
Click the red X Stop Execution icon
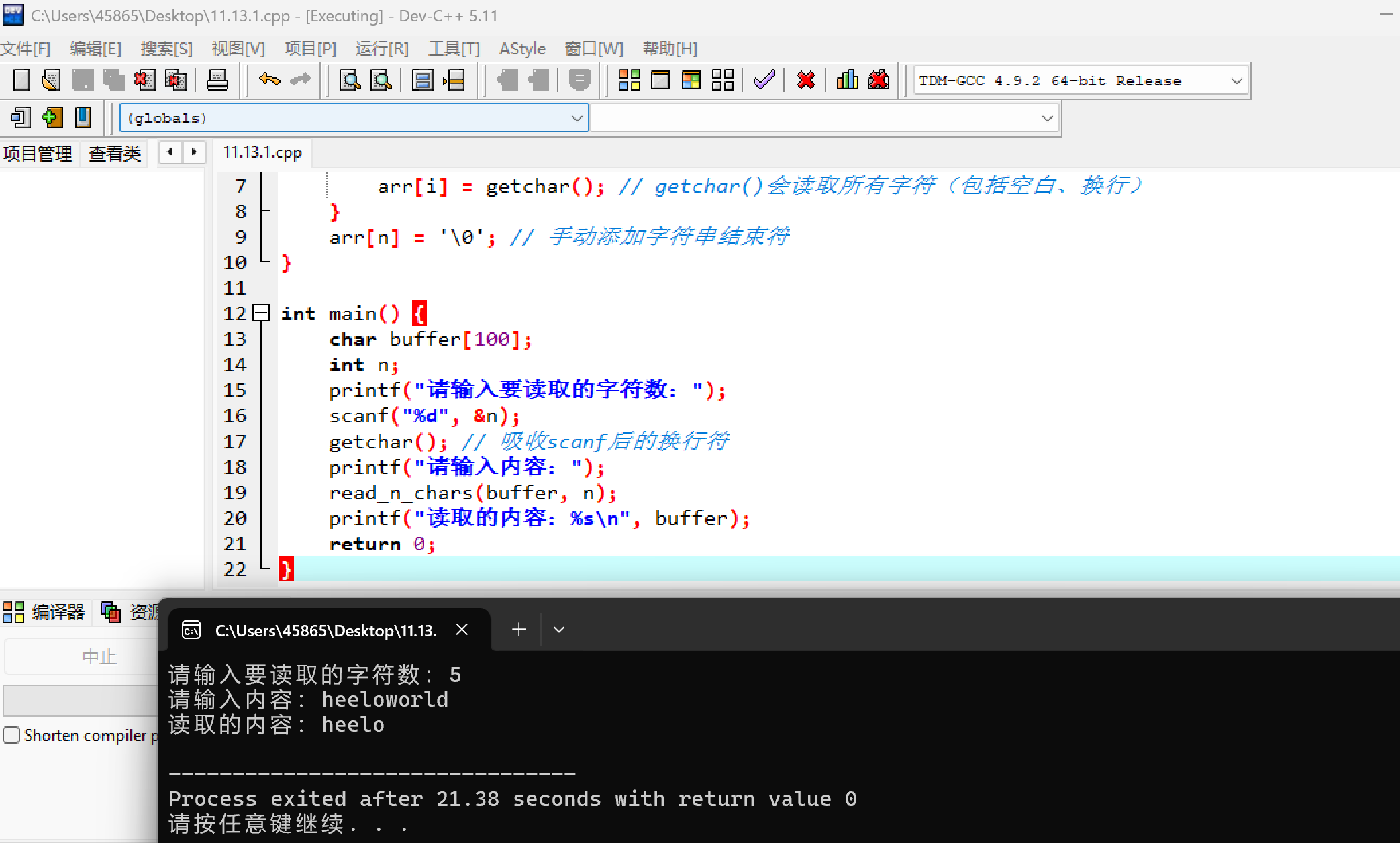805,81
